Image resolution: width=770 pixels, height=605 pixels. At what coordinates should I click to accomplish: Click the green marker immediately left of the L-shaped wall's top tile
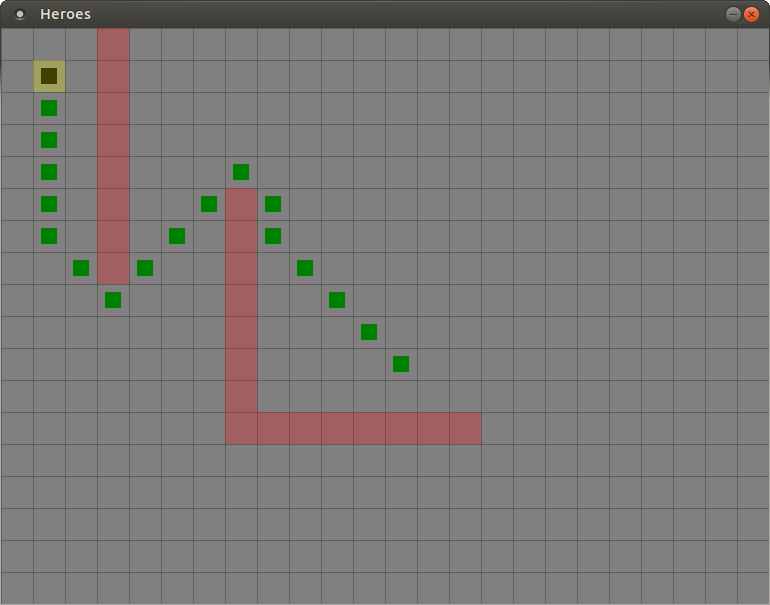click(x=209, y=204)
